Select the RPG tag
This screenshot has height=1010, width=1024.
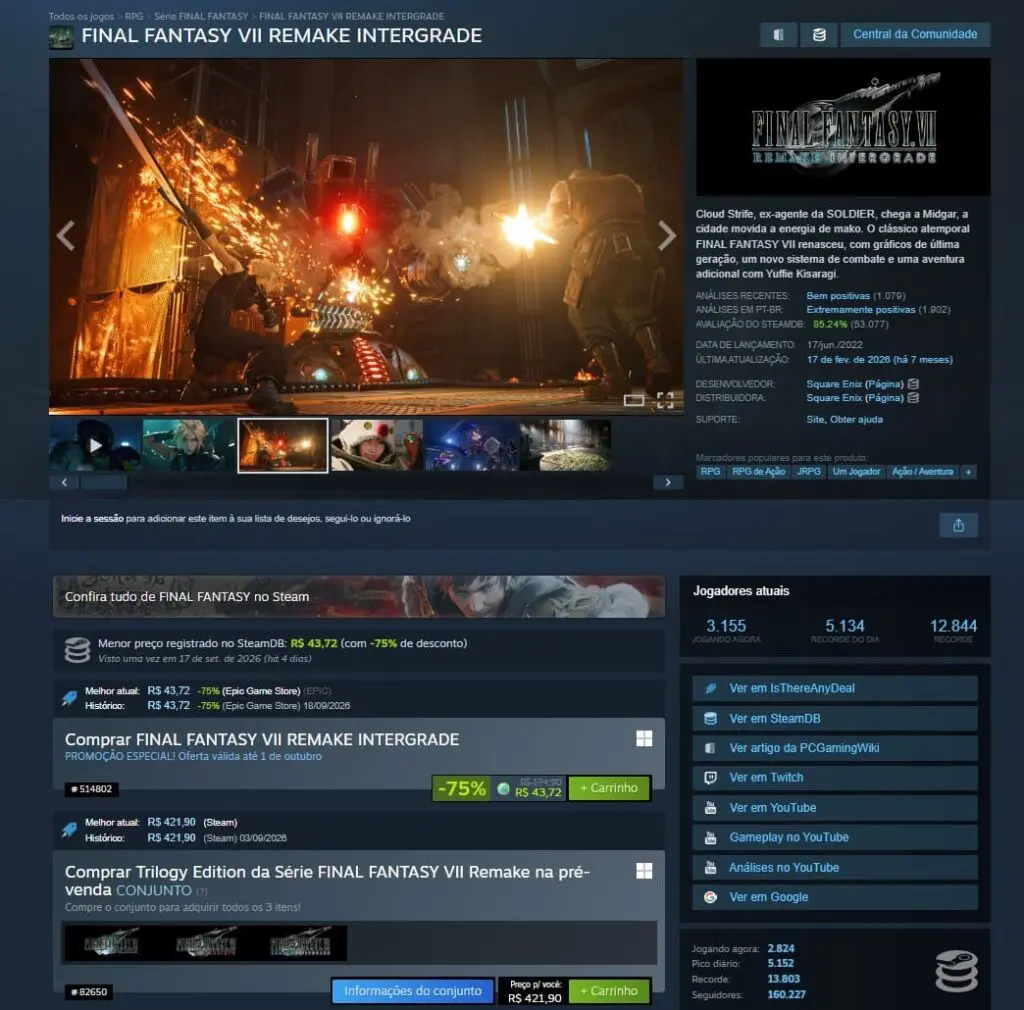(x=710, y=471)
